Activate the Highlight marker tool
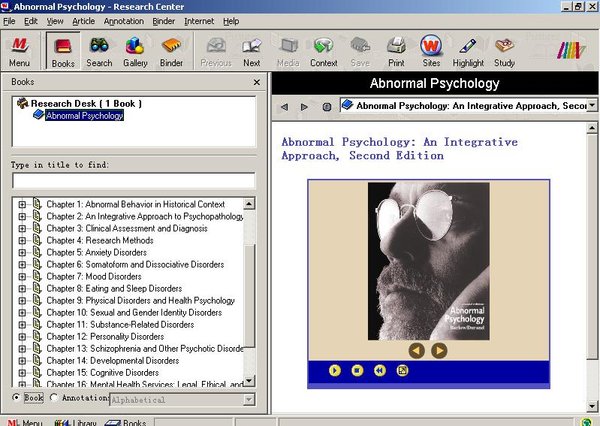 coord(468,50)
